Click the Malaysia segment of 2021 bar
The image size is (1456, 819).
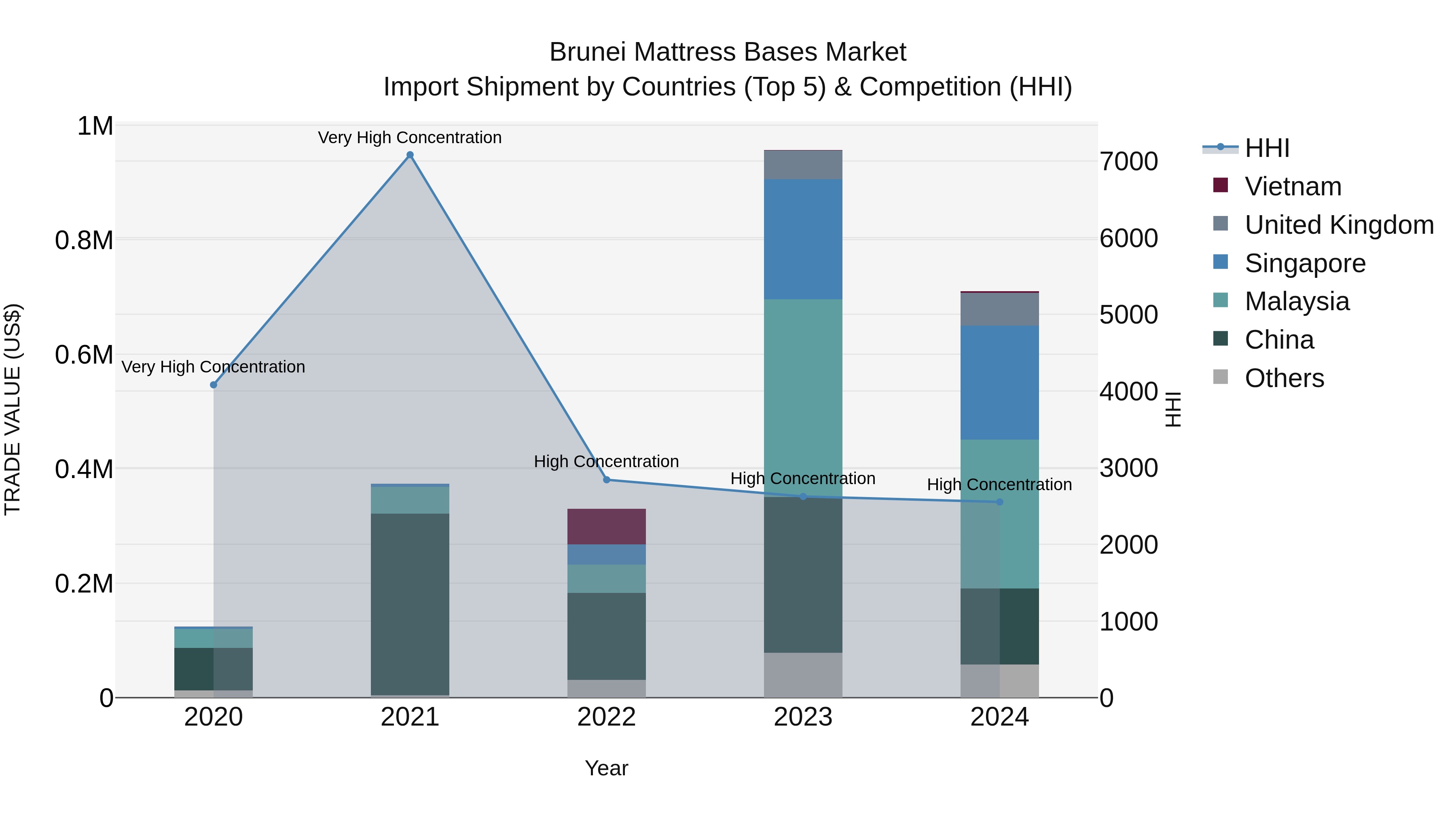point(411,500)
